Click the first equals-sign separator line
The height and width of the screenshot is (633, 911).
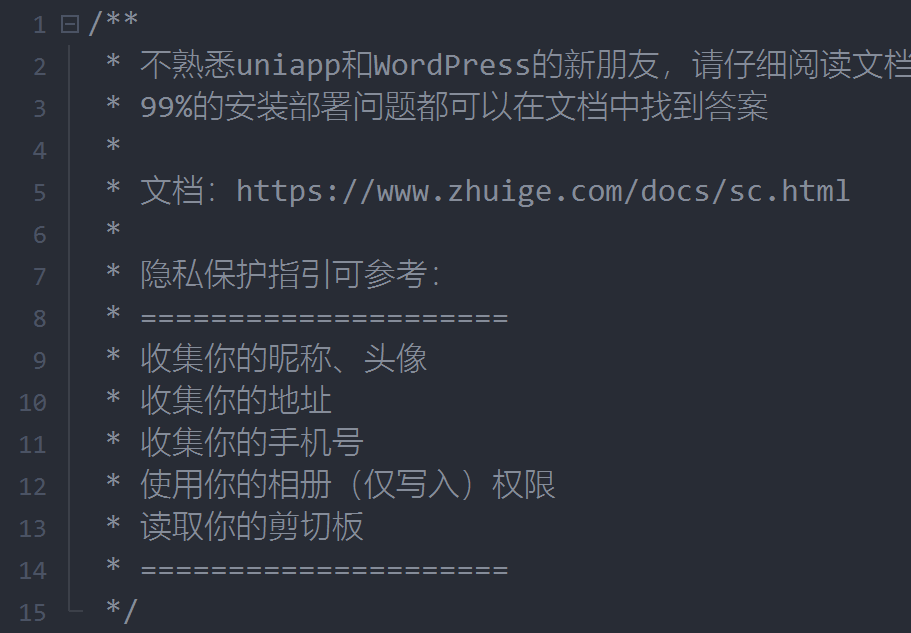[x=324, y=318]
